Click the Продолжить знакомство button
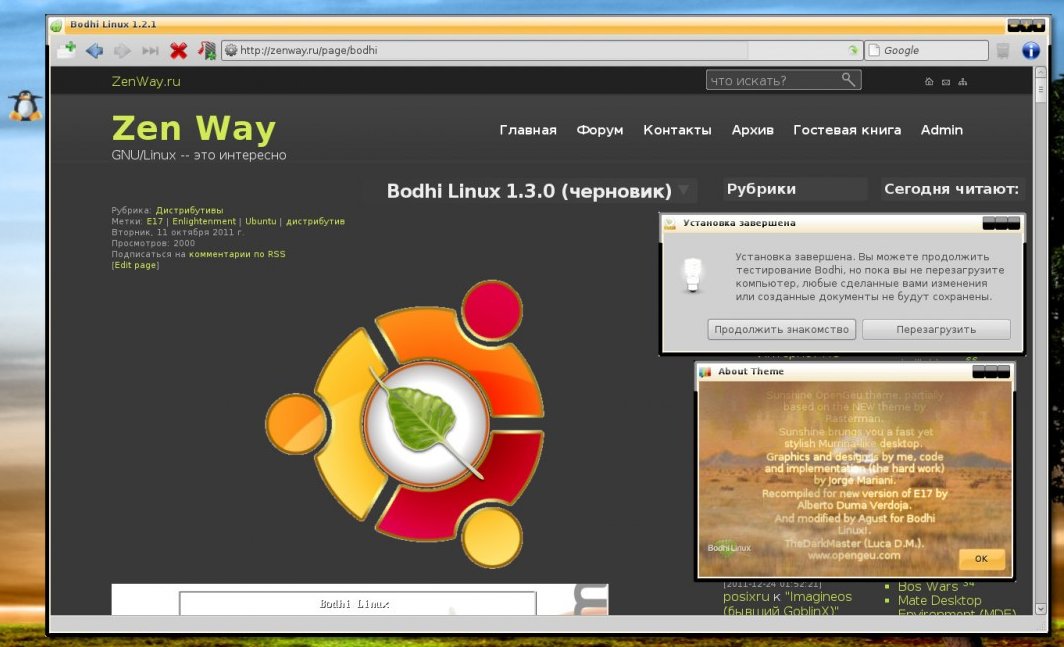 [x=781, y=329]
